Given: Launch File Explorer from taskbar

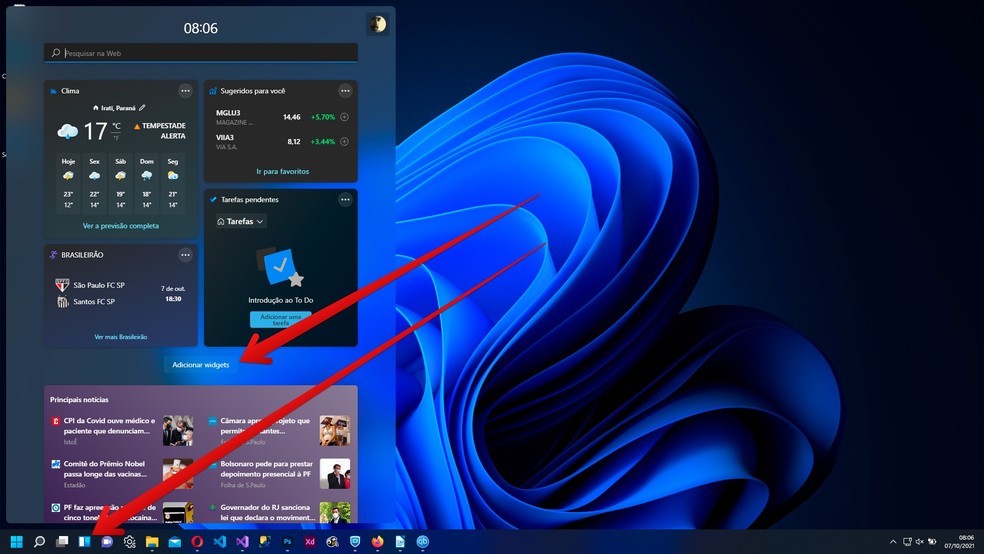Looking at the screenshot, I should (x=152, y=541).
